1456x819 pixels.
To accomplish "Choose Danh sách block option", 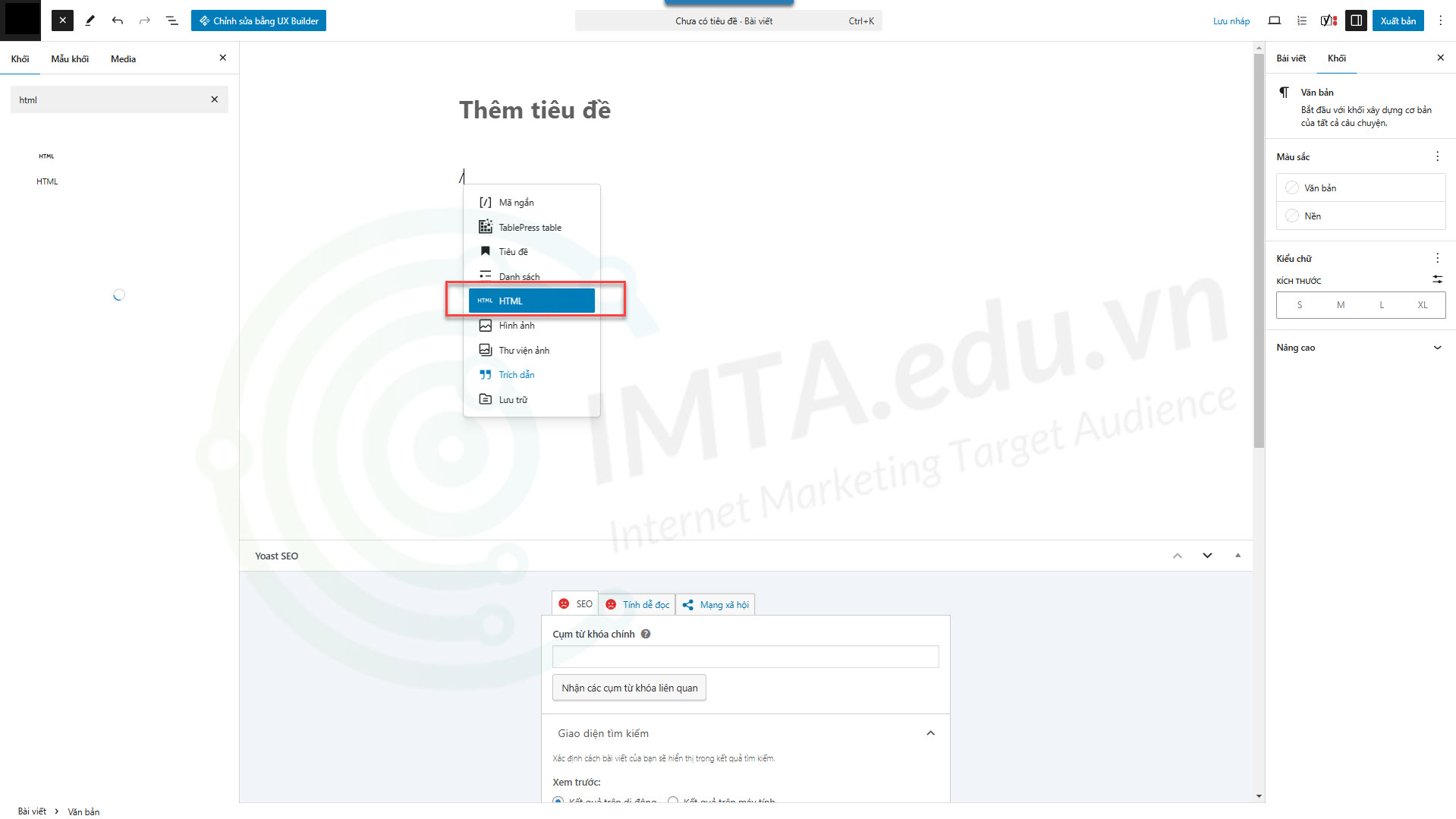I will [531, 276].
